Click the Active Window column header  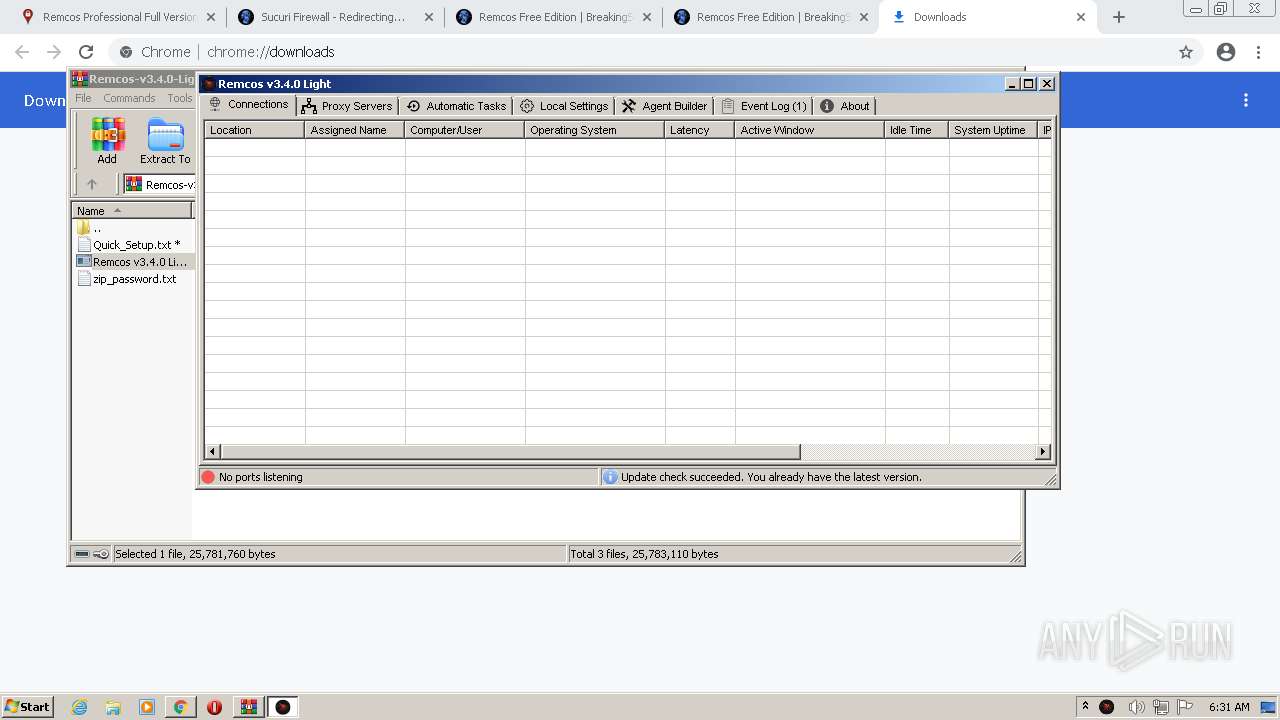tap(810, 130)
